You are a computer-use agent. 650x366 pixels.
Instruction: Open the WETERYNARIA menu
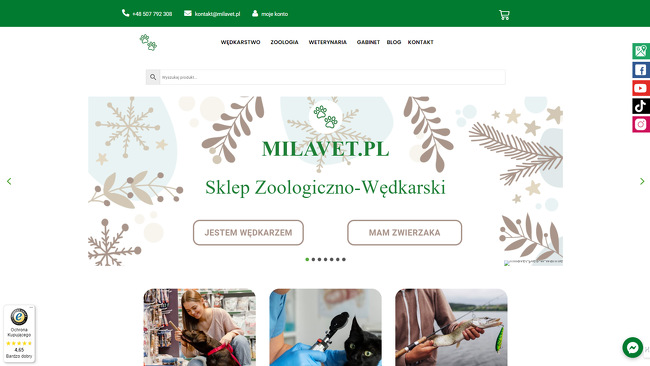click(327, 42)
